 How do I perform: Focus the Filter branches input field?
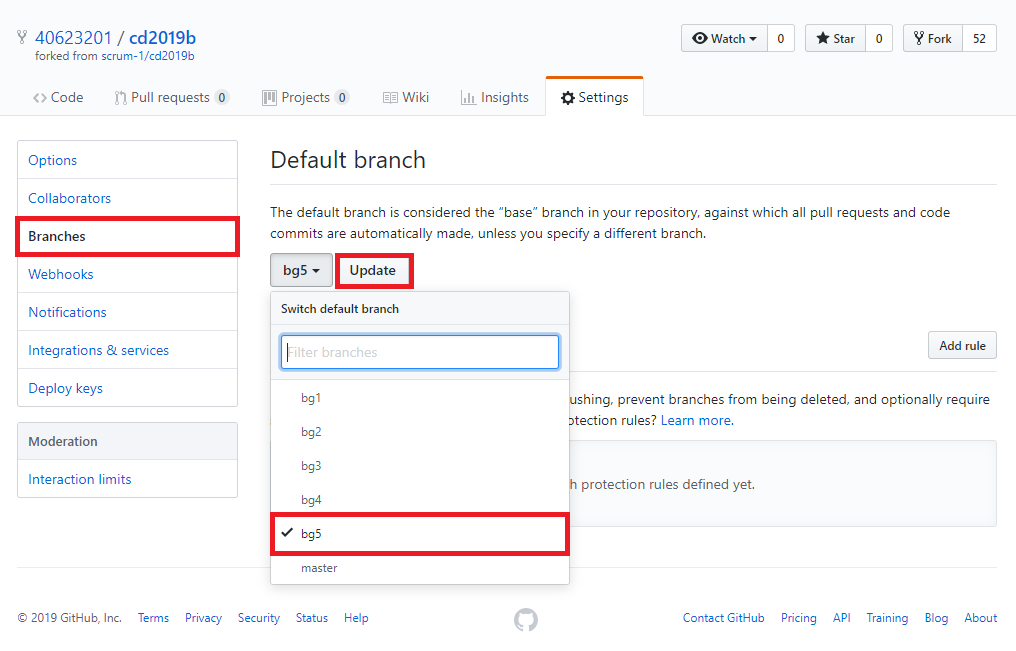(420, 352)
